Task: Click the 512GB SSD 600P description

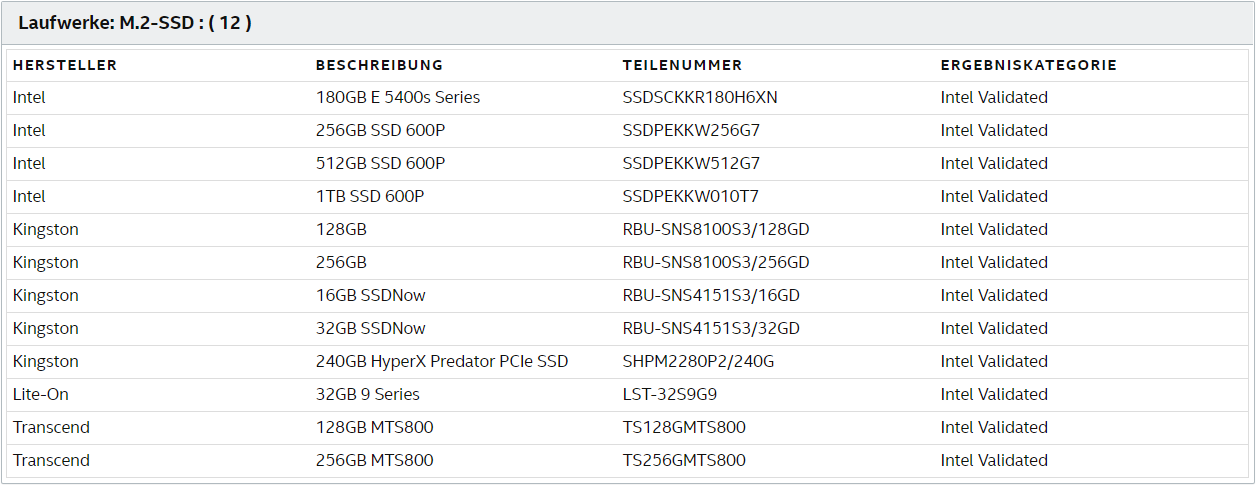Action: (x=381, y=164)
